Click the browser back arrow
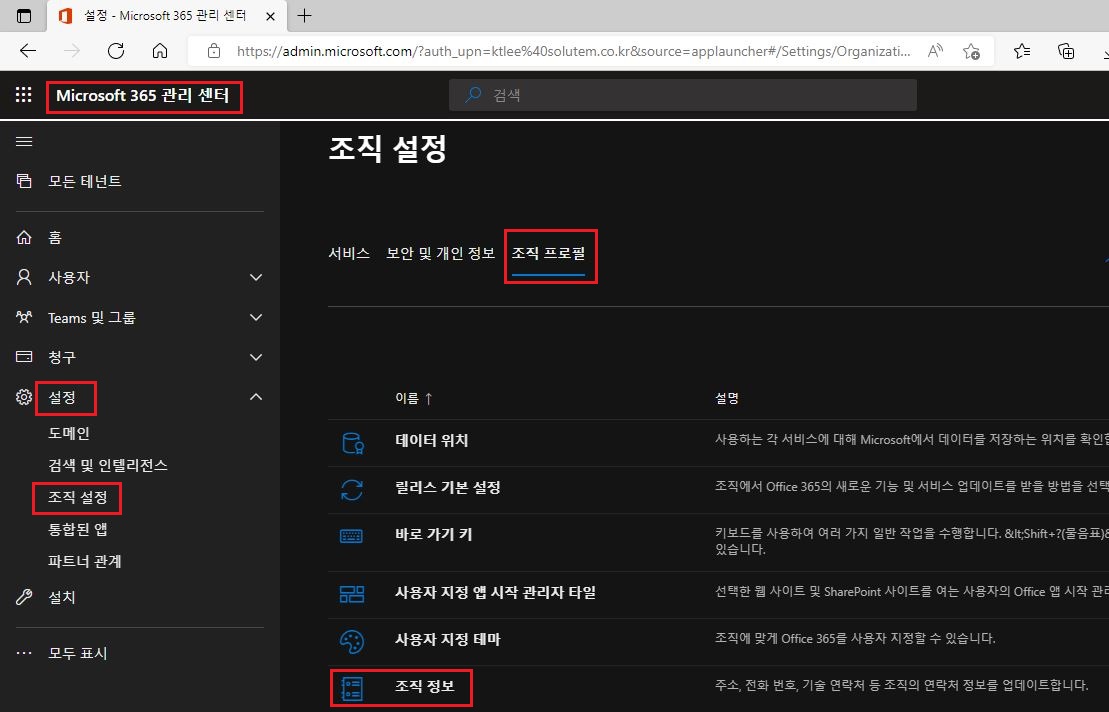Image resolution: width=1109 pixels, height=712 pixels. (x=28, y=51)
